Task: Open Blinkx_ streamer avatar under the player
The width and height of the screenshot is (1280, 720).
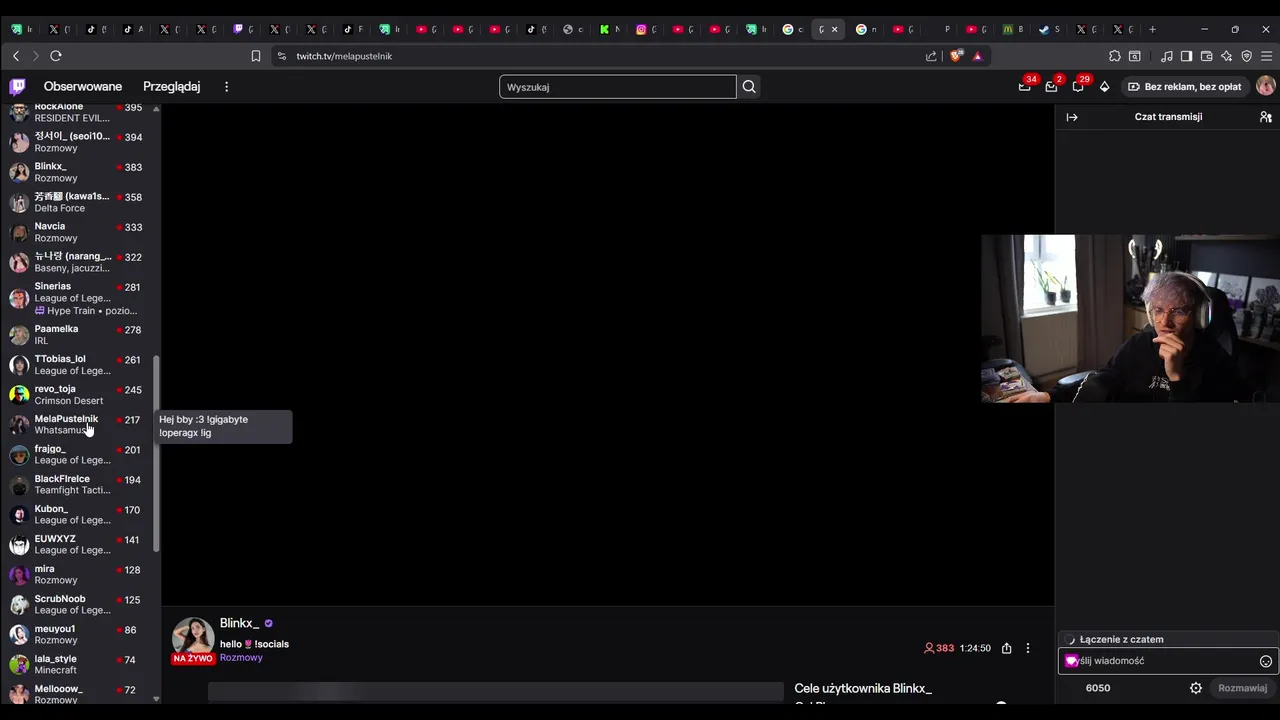Action: point(193,637)
